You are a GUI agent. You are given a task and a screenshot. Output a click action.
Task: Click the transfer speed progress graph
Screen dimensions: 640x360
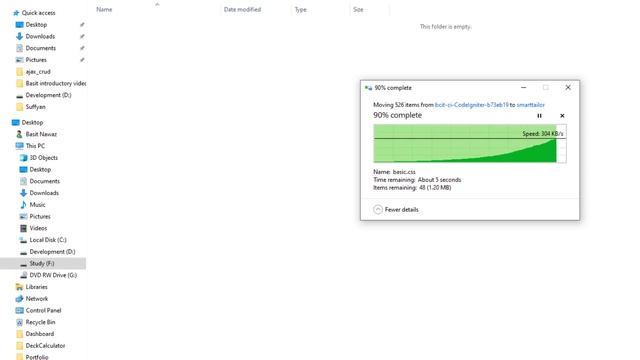tap(469, 144)
